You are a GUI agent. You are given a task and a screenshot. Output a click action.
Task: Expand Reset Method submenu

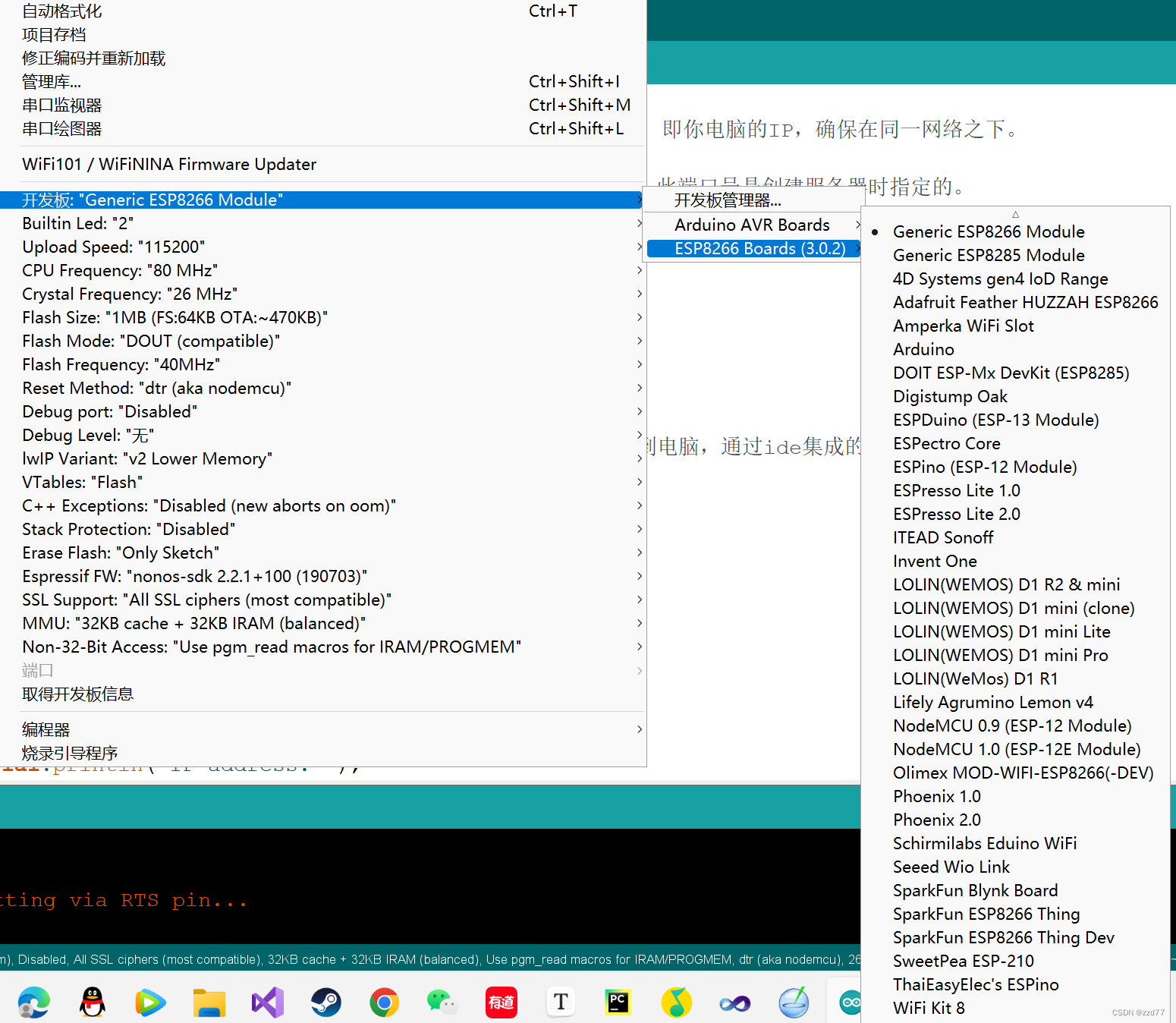point(322,388)
